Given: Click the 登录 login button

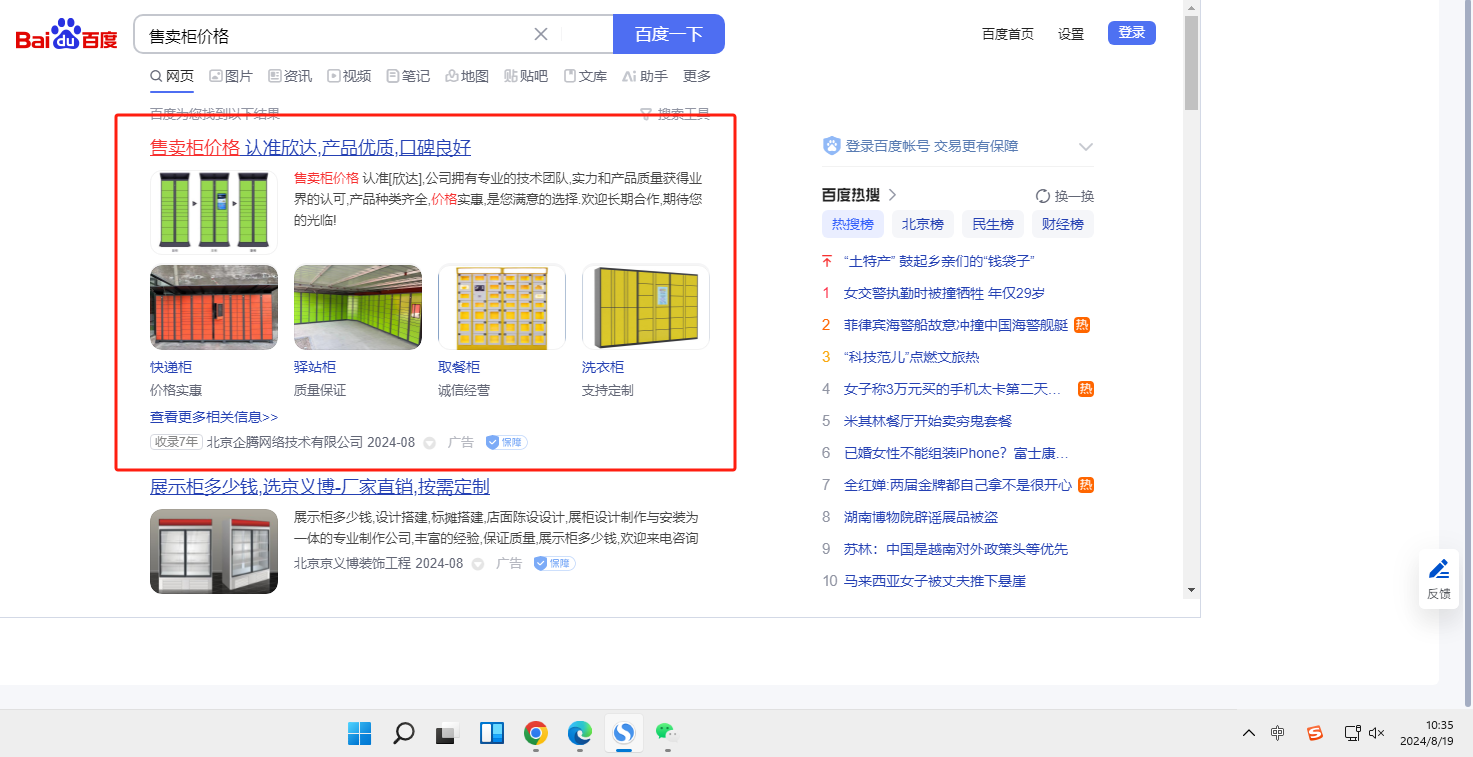Looking at the screenshot, I should tap(1131, 33).
